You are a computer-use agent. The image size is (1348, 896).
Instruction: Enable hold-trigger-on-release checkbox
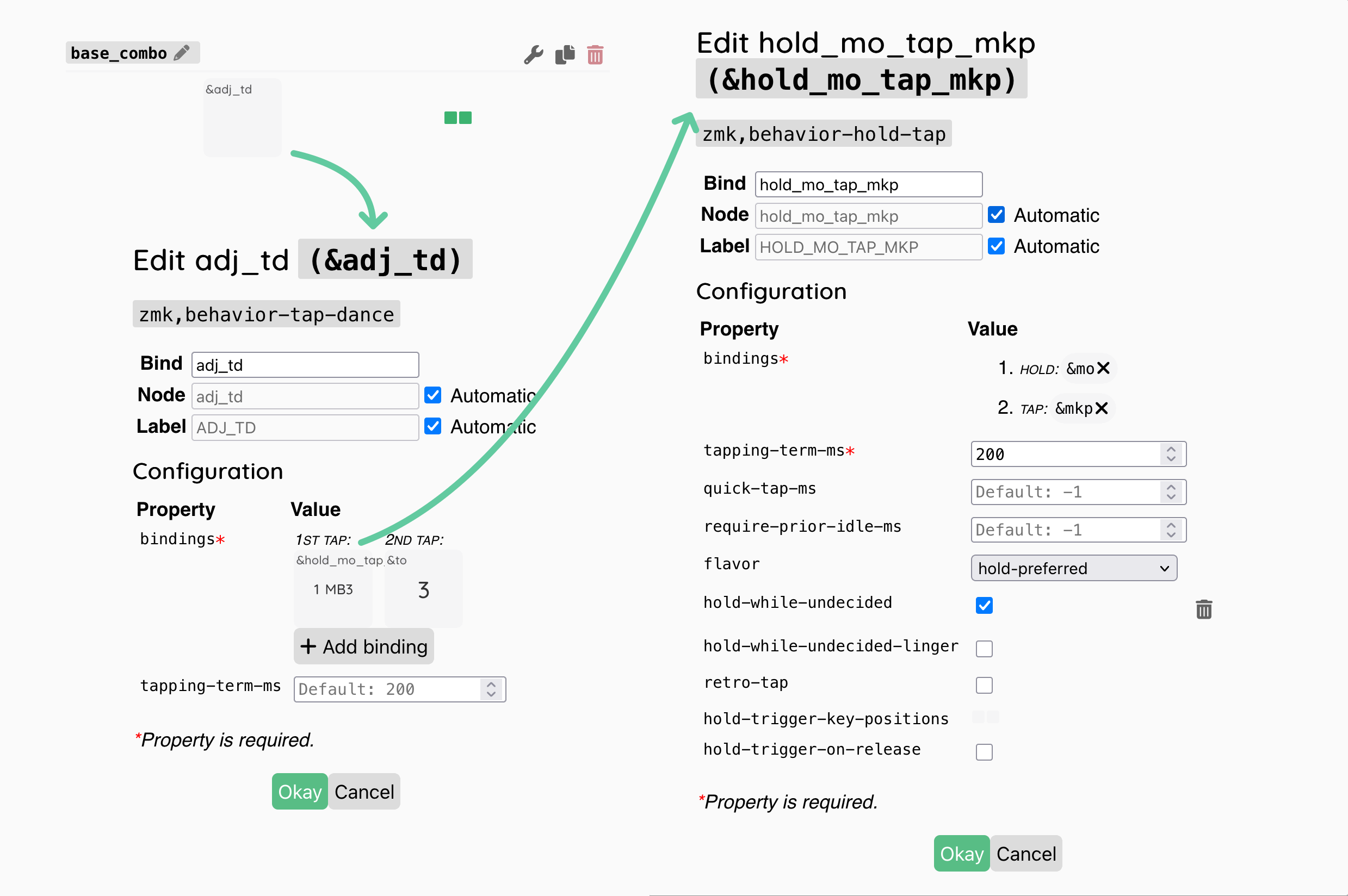(984, 751)
